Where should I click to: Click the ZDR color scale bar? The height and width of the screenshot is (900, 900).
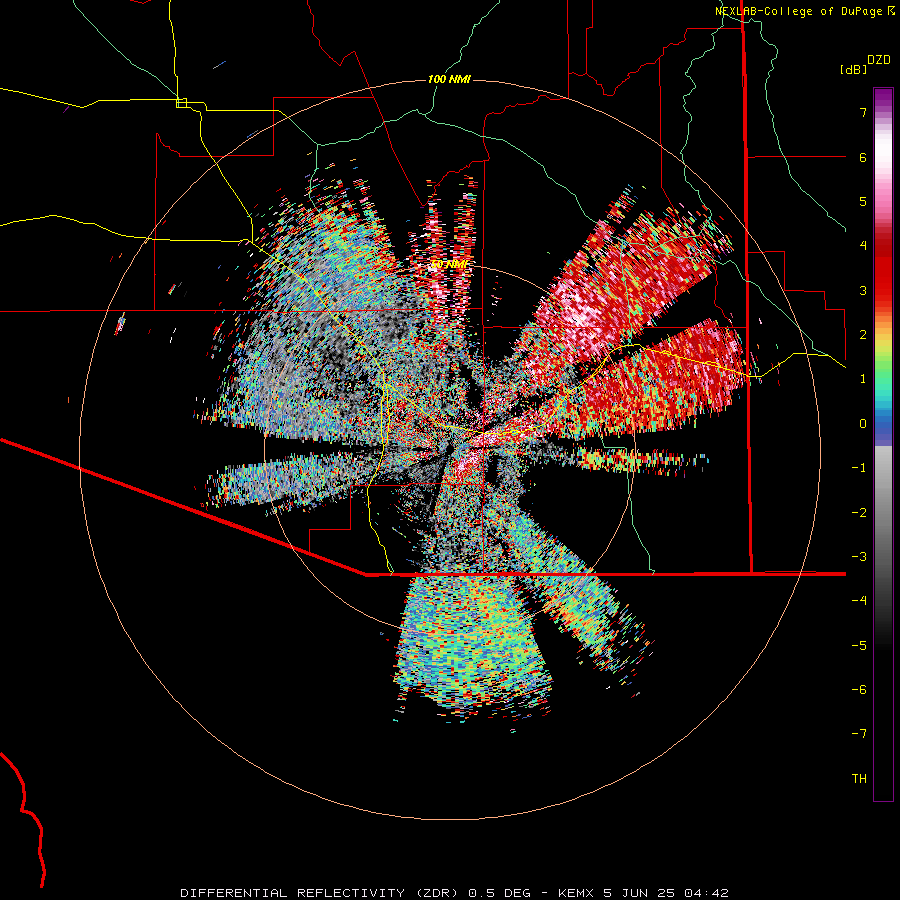(883, 444)
